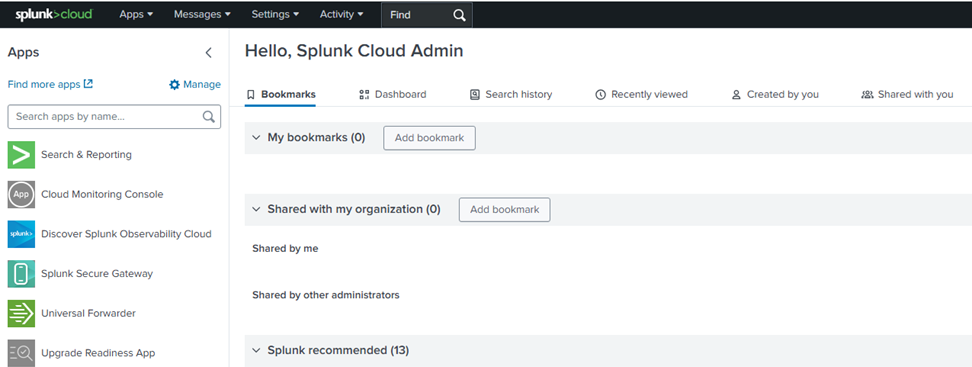The height and width of the screenshot is (367, 972).
Task: Click the splunk>cloud logo
Action: click(53, 14)
